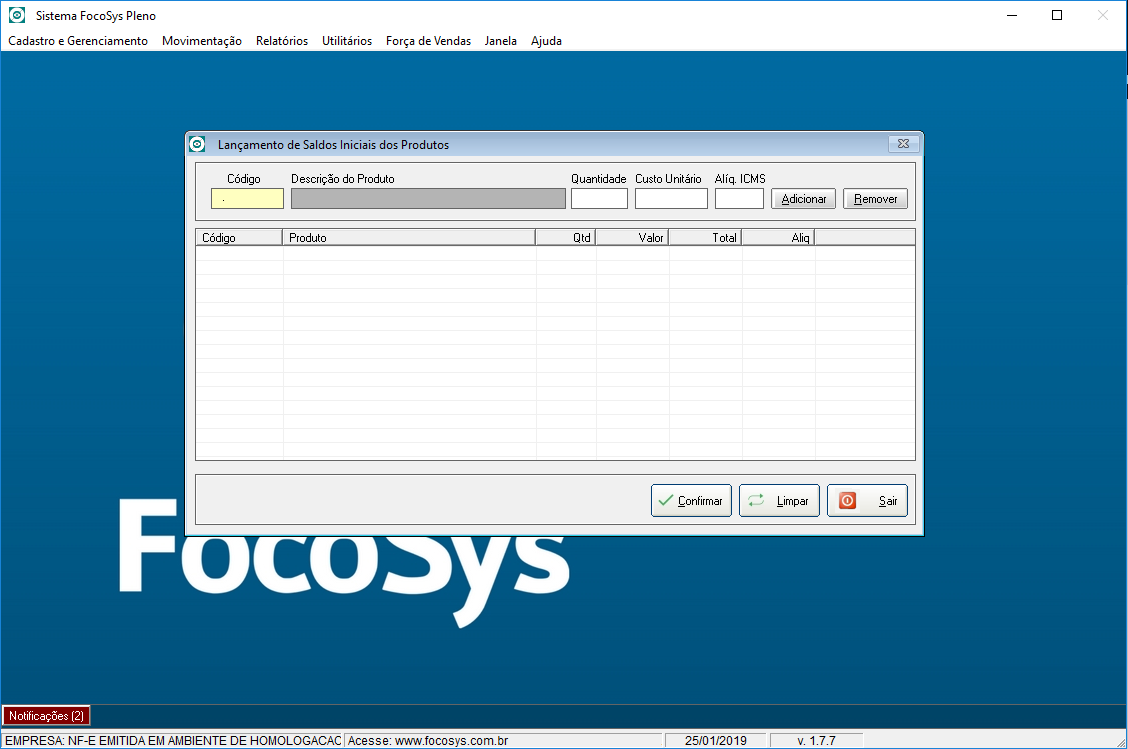The width and height of the screenshot is (1128, 749).
Task: Click the date 25/01/2019 in status bar
Action: 716,740
